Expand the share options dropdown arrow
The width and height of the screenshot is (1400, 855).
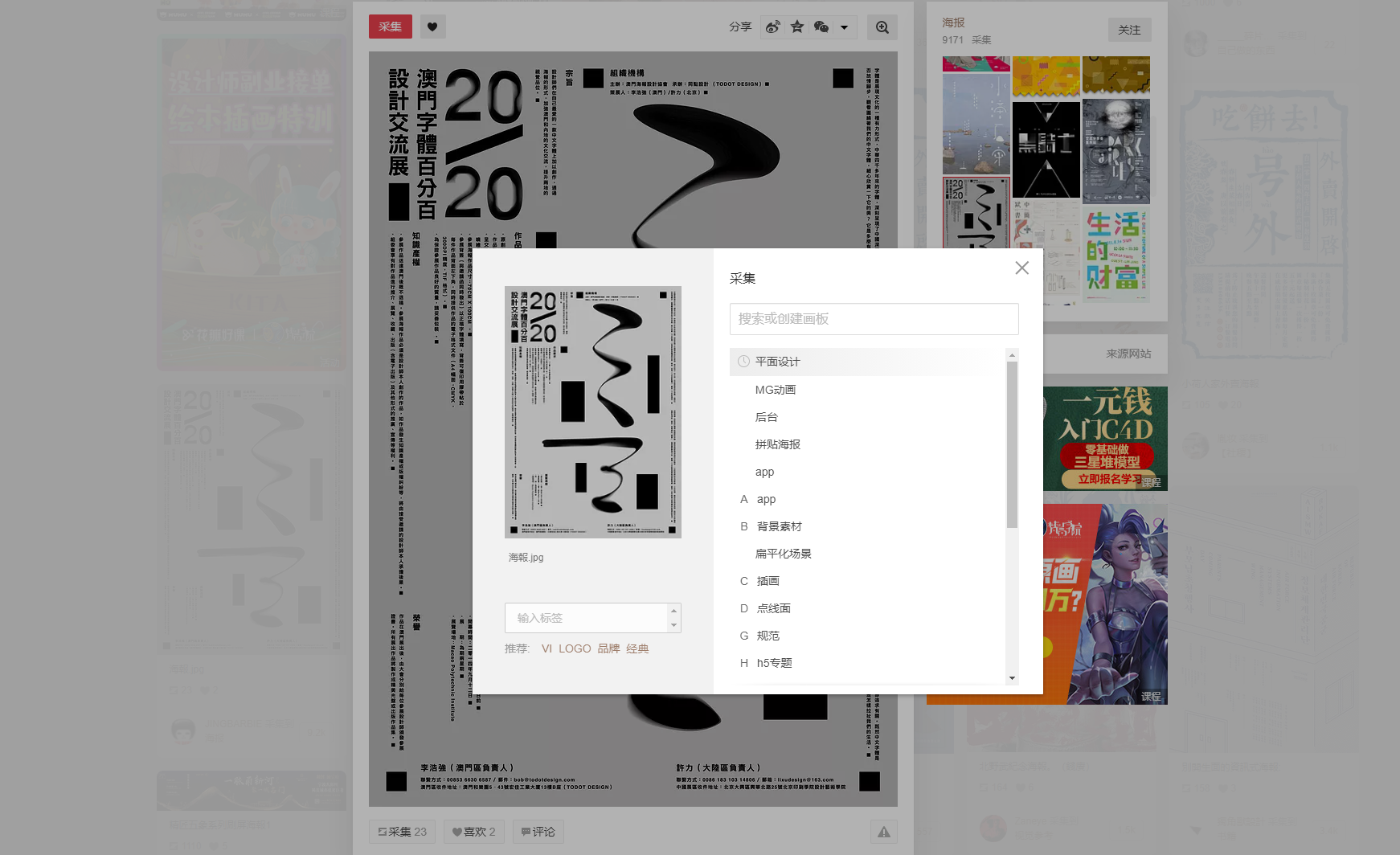(845, 27)
